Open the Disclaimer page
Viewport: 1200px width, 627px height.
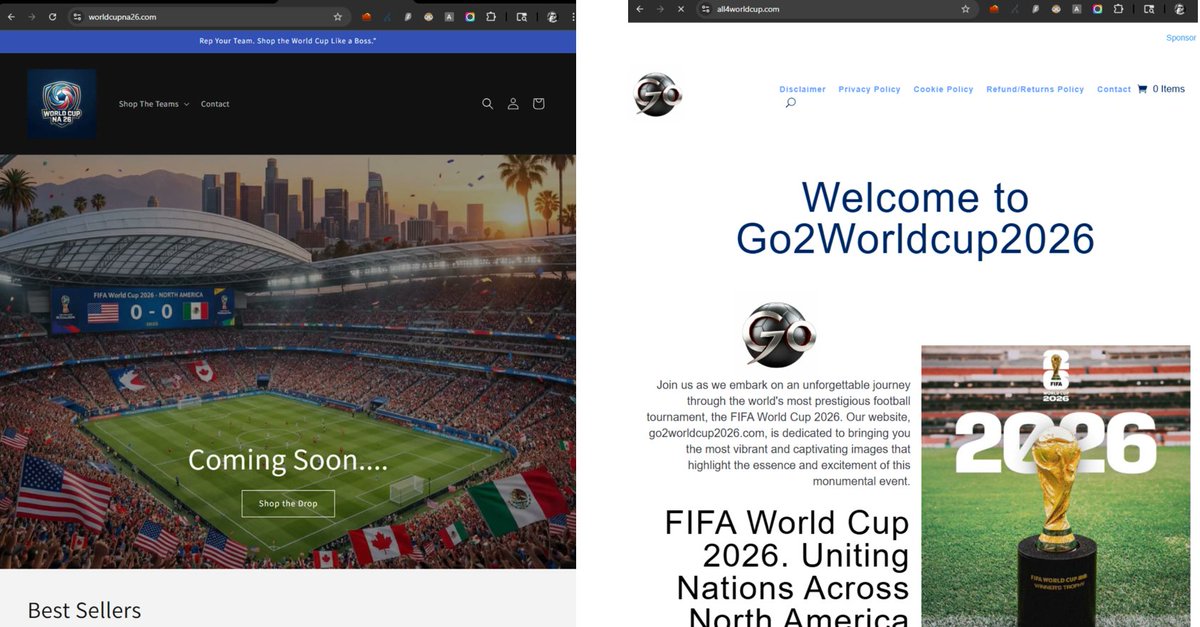803,89
